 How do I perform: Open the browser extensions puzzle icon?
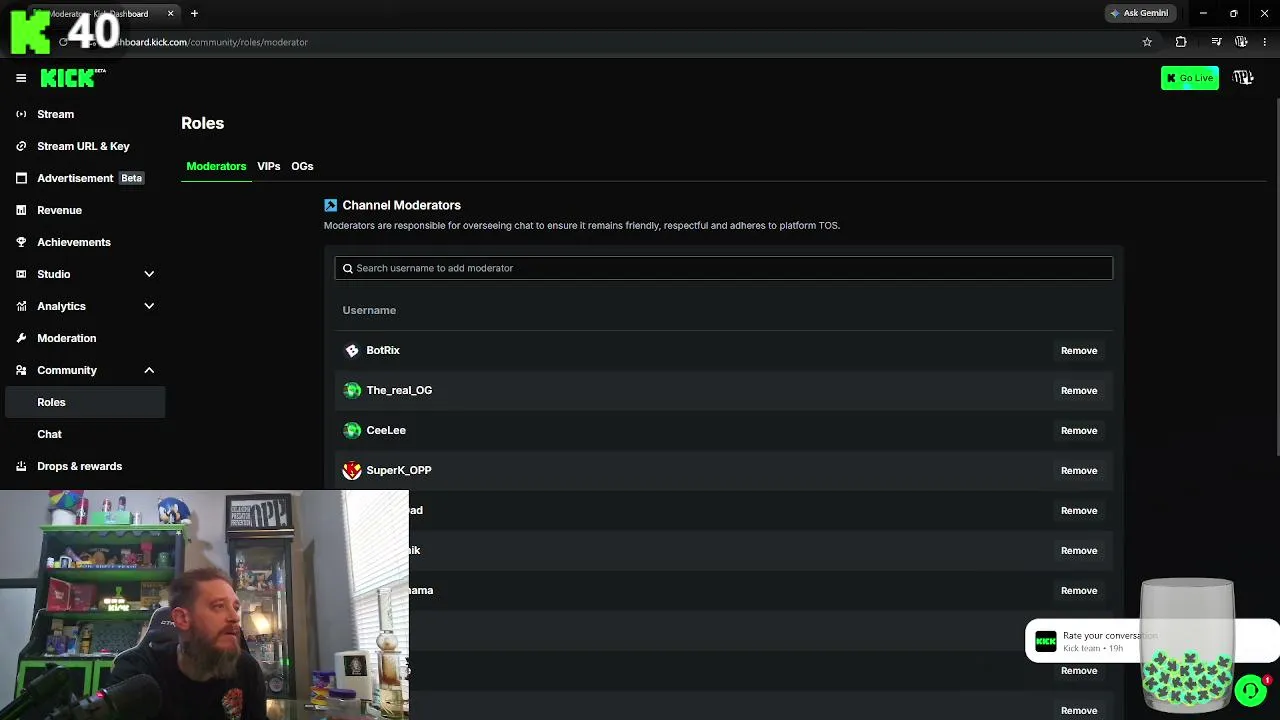pyautogui.click(x=1181, y=42)
